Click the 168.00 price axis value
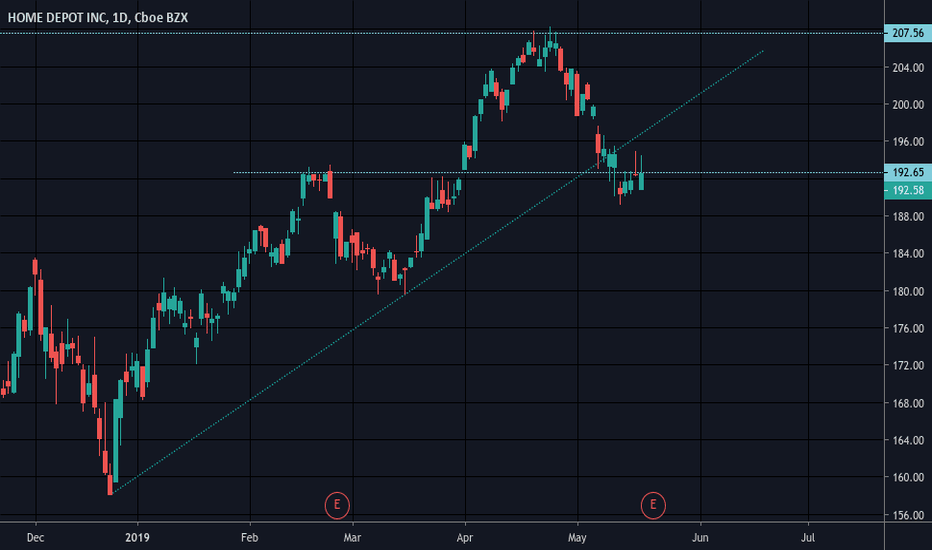Screen dimensions: 932x550 [x=908, y=403]
